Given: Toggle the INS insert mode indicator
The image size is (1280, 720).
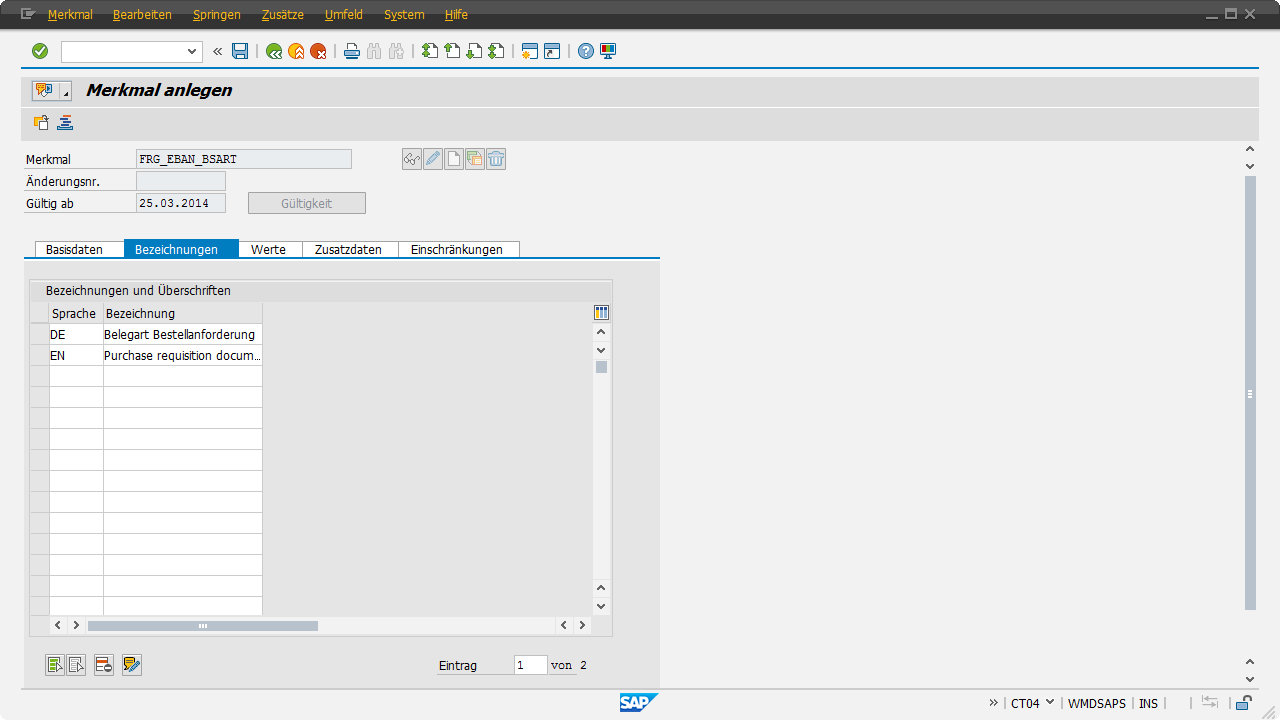Looking at the screenshot, I should (1148, 703).
